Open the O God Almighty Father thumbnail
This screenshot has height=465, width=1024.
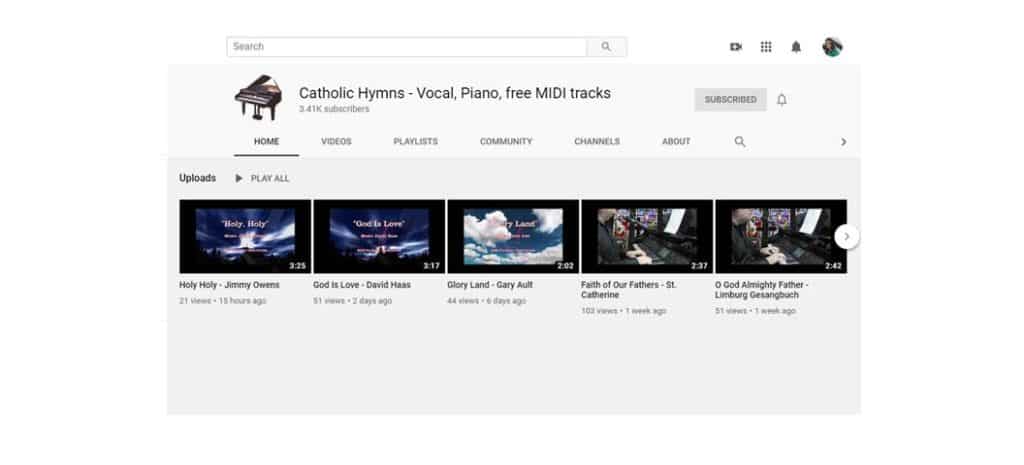781,236
